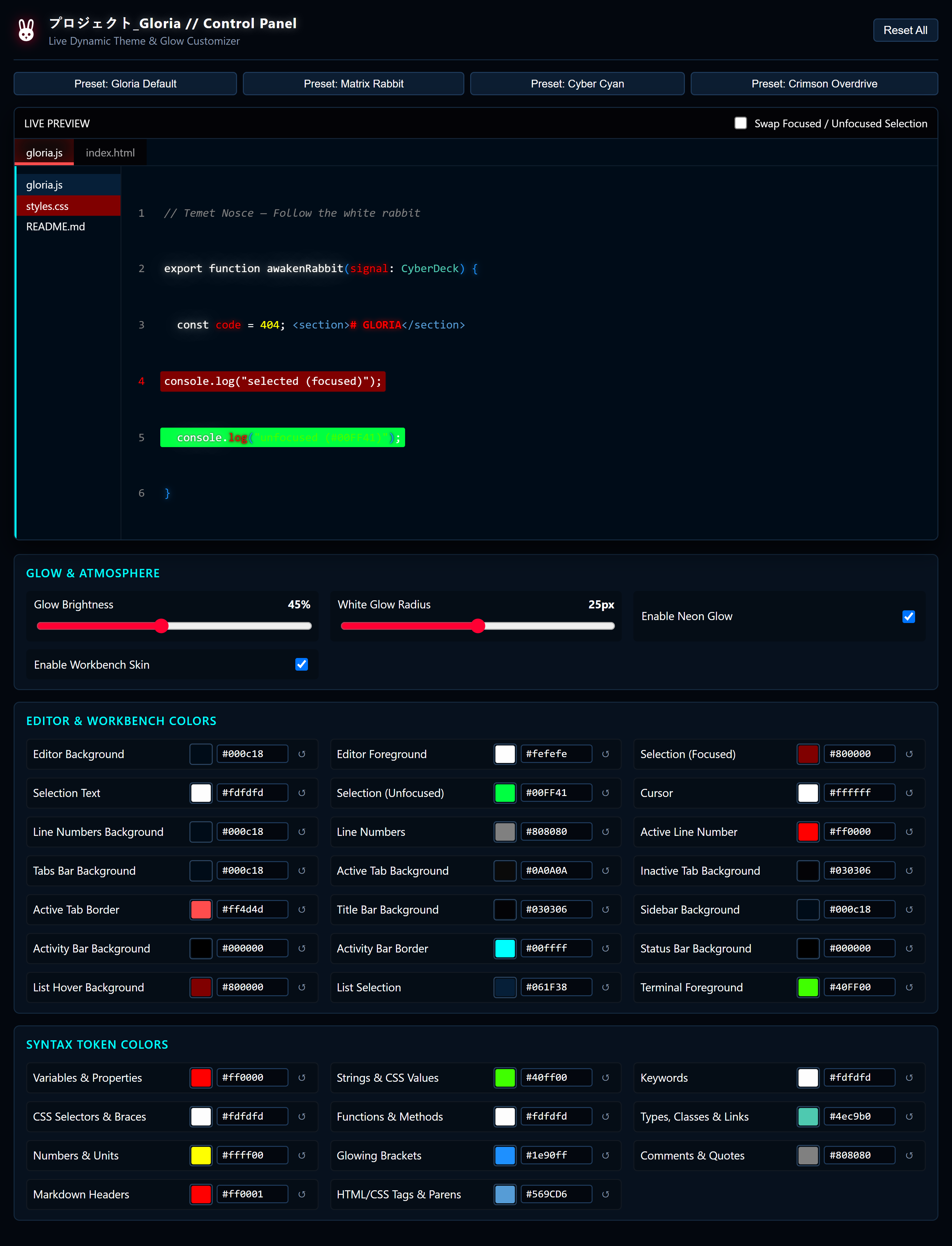Apply Preset: Crimson Overdrive
Screen dimensions: 952x1246
(x=814, y=84)
